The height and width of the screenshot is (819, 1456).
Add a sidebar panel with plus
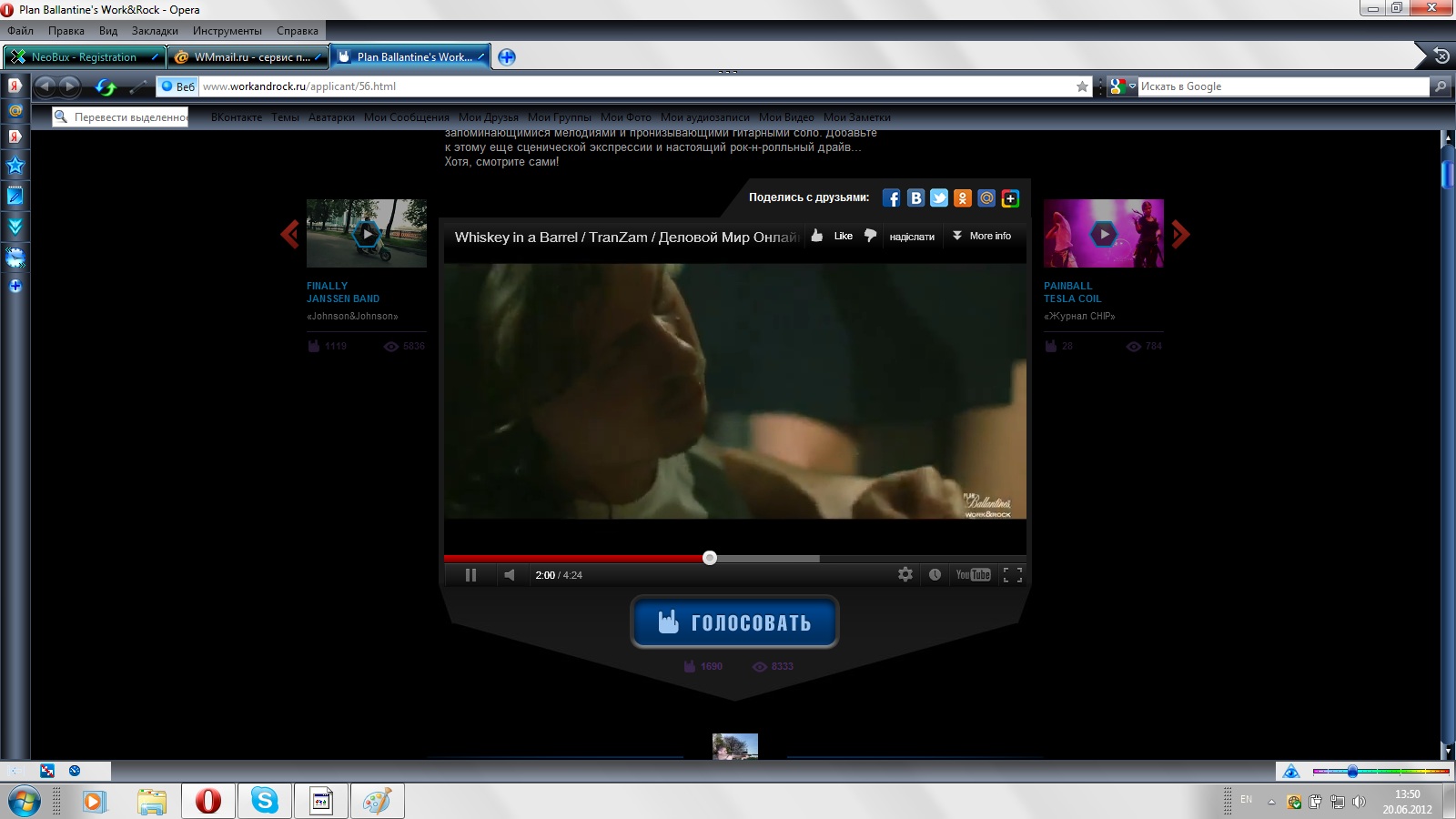coord(15,286)
